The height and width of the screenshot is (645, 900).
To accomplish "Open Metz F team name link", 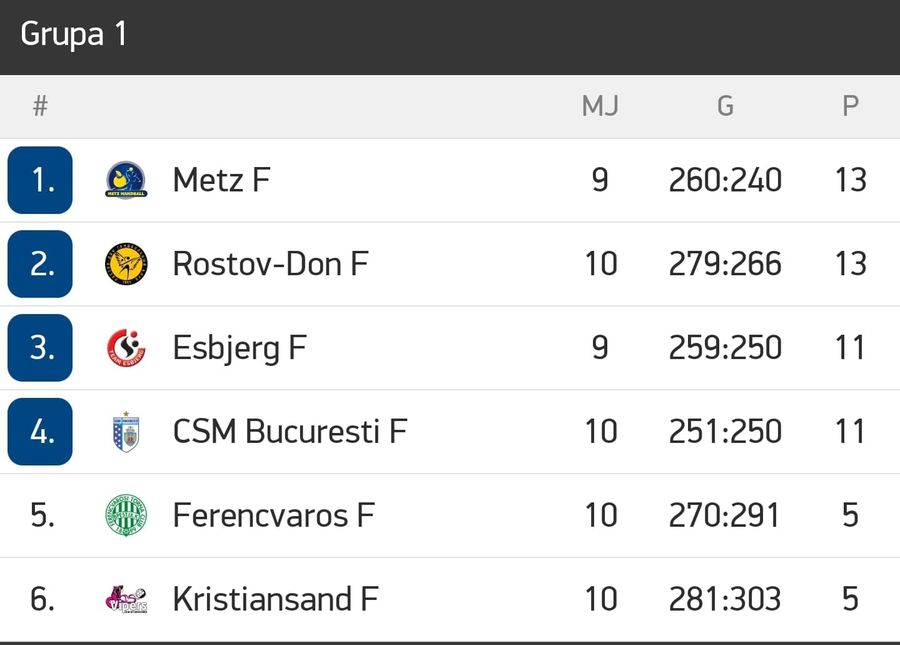I will click(222, 180).
